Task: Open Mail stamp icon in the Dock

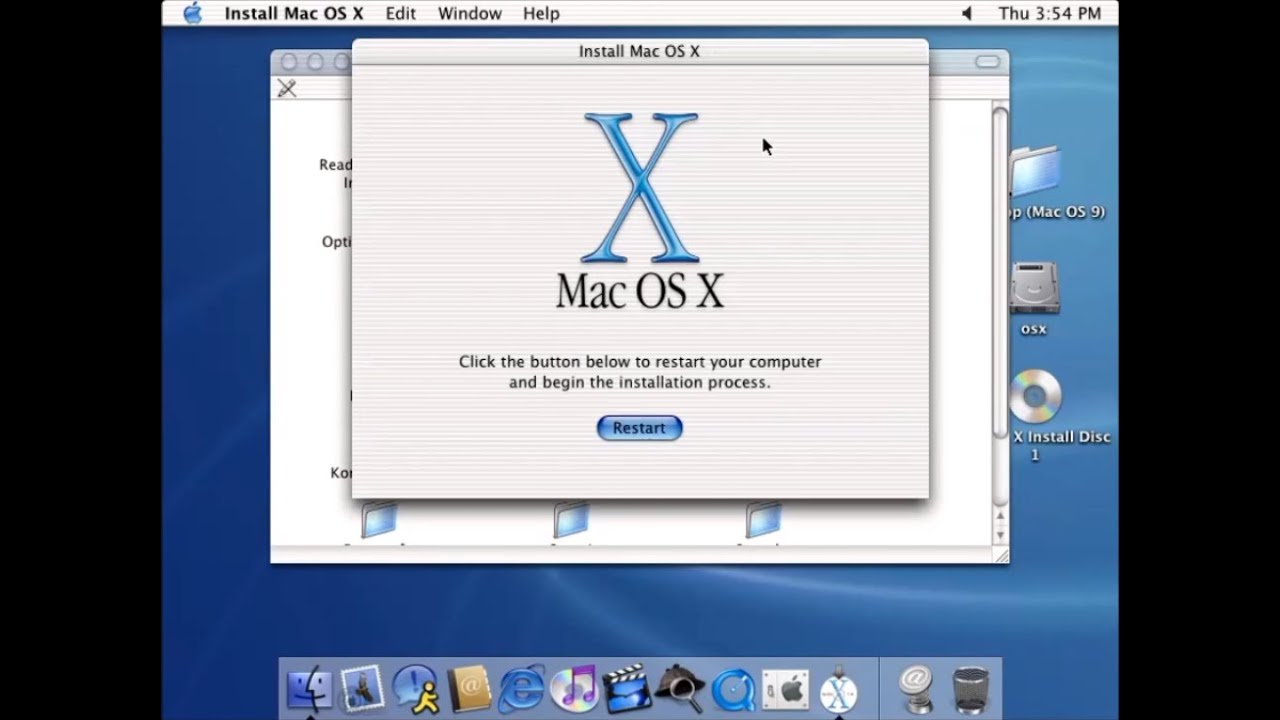Action: pyautogui.click(x=361, y=688)
